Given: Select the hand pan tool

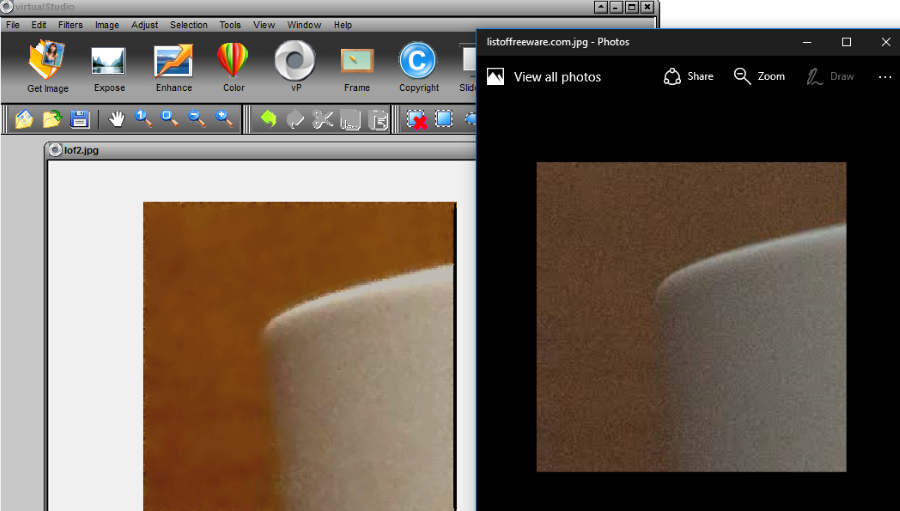Looking at the screenshot, I should pyautogui.click(x=117, y=119).
